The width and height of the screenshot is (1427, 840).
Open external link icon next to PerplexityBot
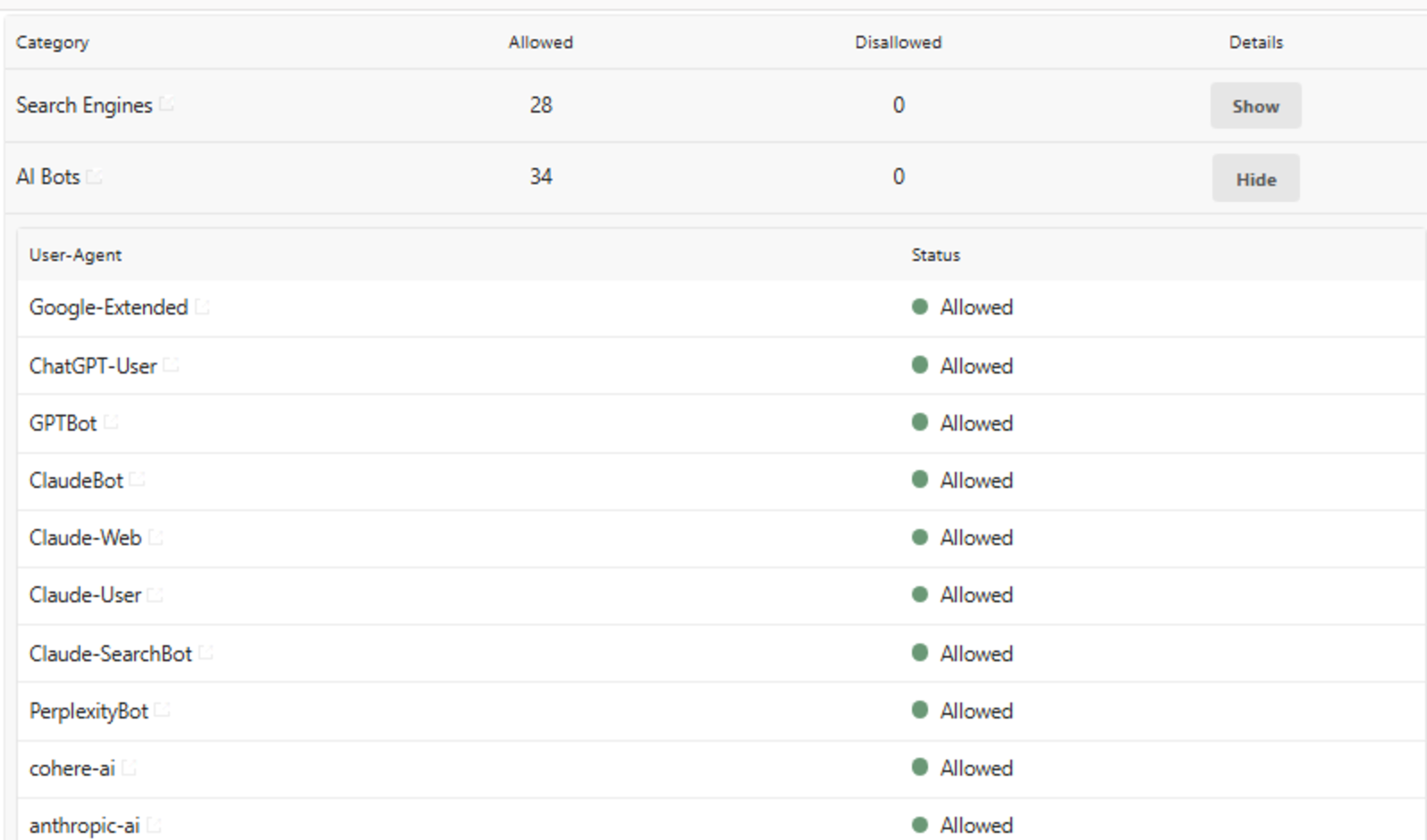(x=162, y=710)
